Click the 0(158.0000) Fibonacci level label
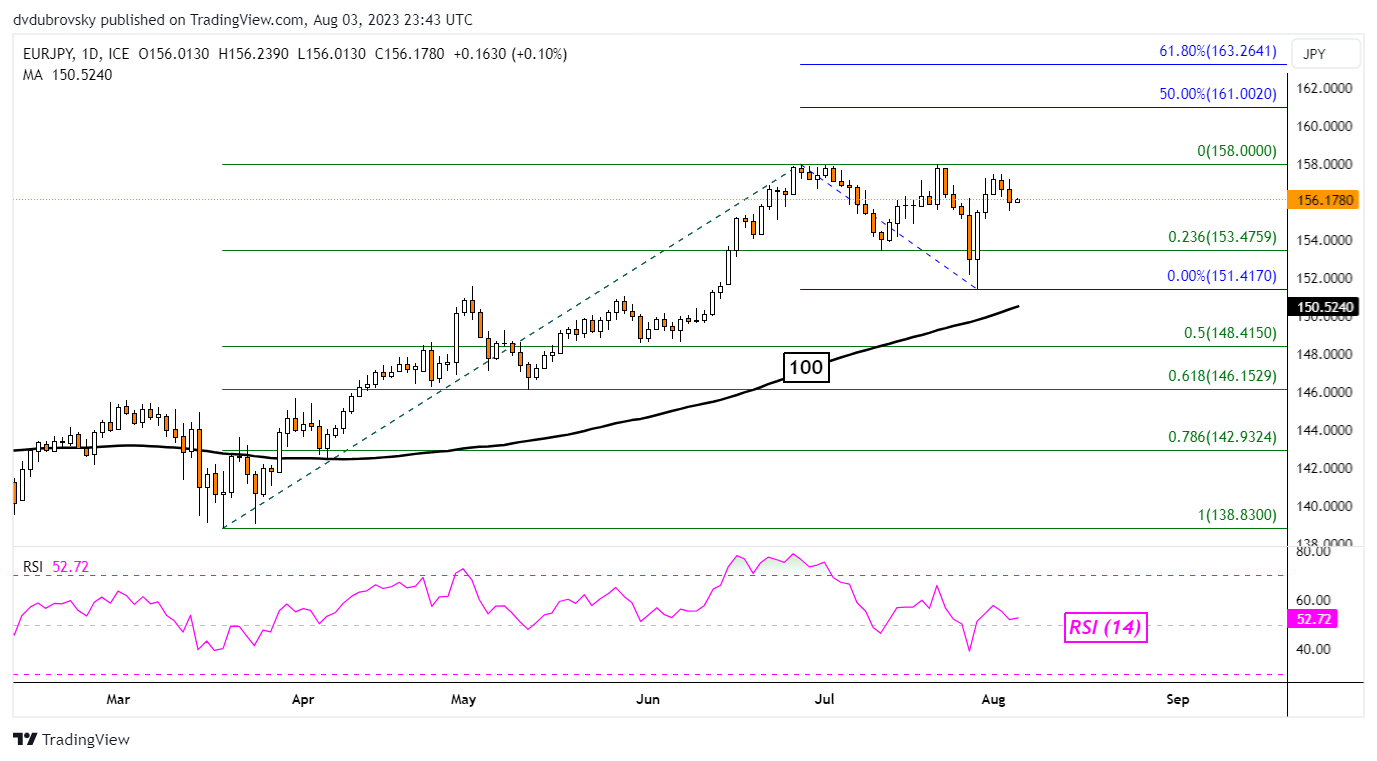1377x761 pixels. click(x=1237, y=151)
